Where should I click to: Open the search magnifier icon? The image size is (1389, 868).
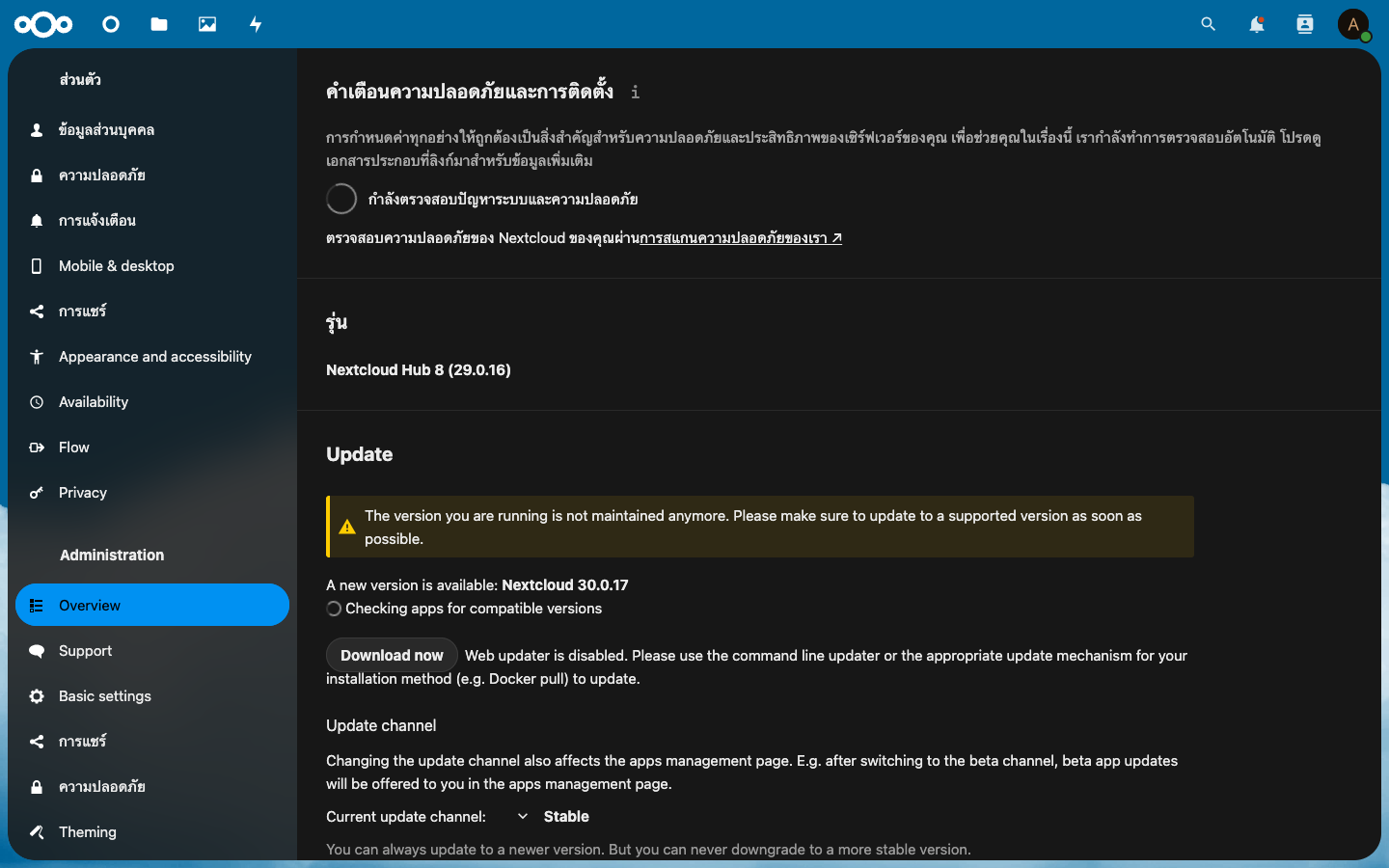[x=1208, y=24]
